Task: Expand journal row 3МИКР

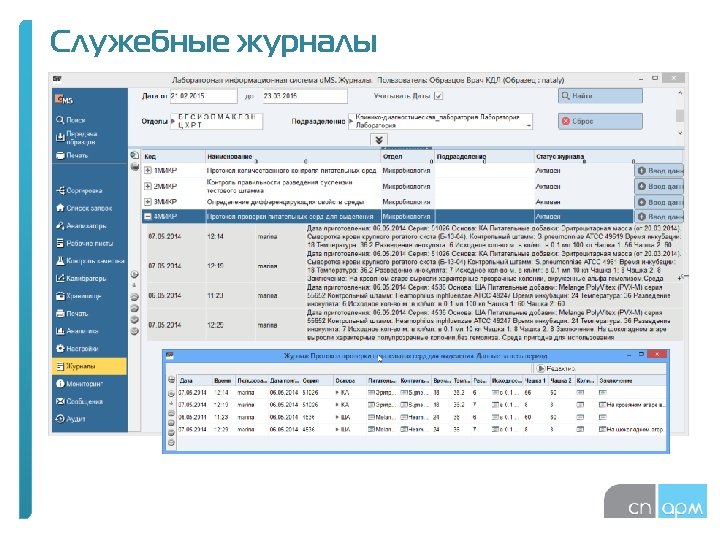Action: tap(148, 202)
